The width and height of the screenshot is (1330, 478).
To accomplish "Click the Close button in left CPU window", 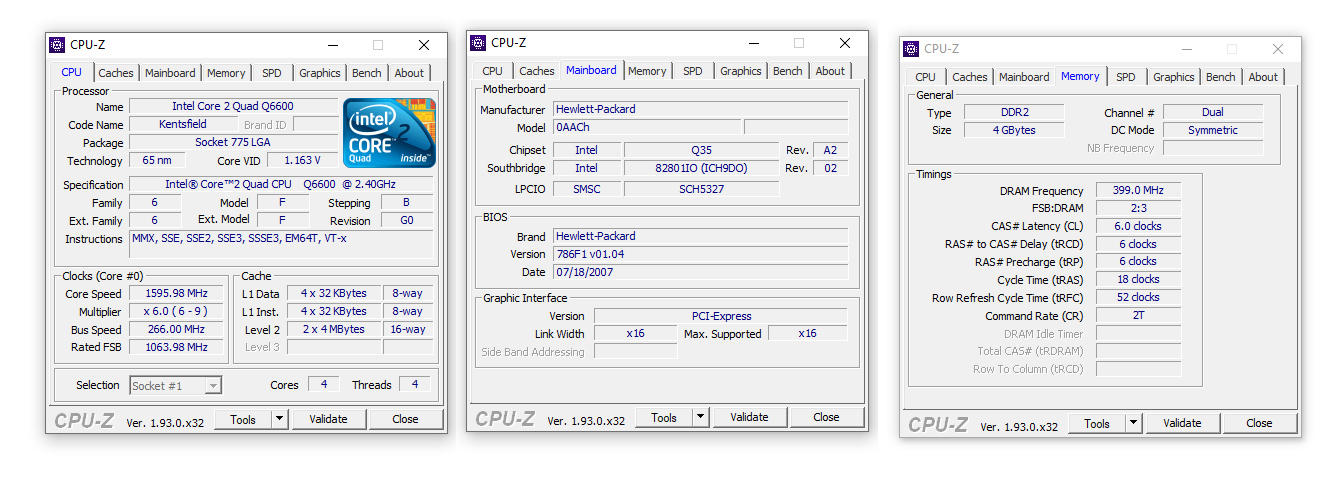I will pos(406,420).
